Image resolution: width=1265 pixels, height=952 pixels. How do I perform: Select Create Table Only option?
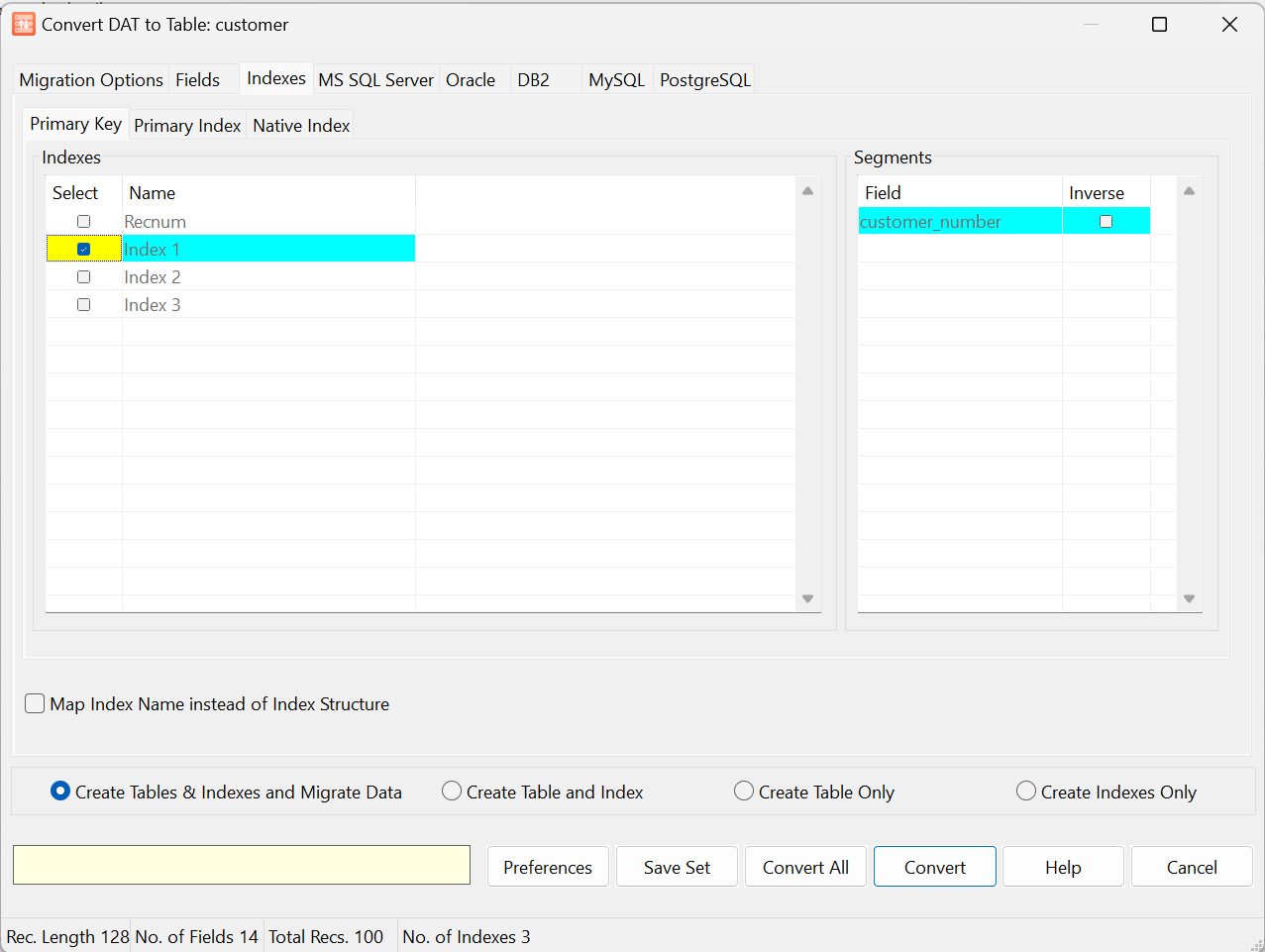pyautogui.click(x=744, y=792)
